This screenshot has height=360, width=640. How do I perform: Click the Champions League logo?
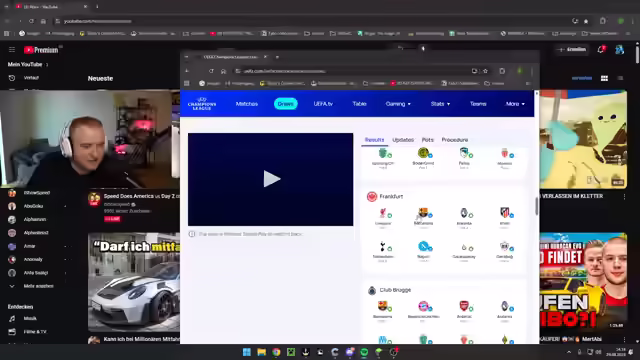pos(202,104)
